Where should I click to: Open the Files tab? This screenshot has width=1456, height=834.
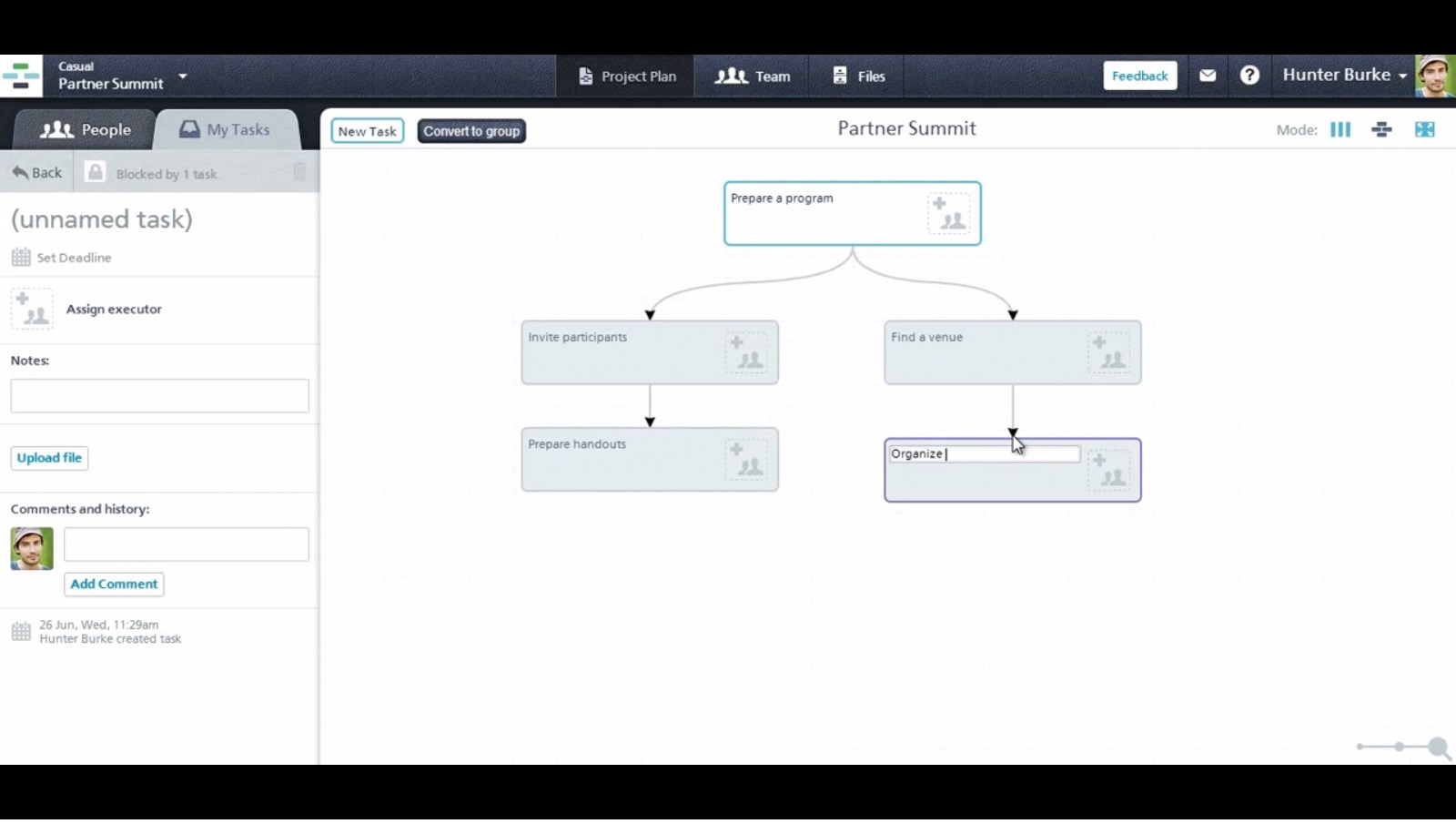point(859,76)
